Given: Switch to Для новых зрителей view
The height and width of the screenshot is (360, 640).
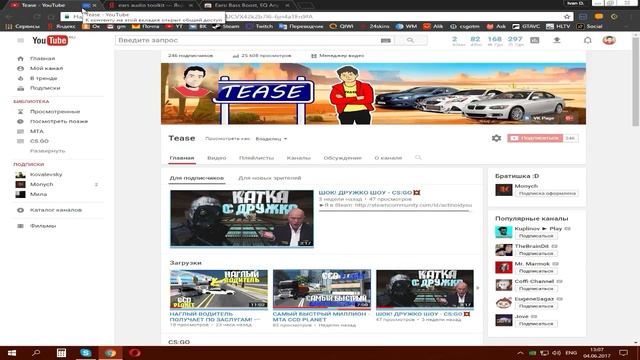Looking at the screenshot, I should [x=269, y=178].
